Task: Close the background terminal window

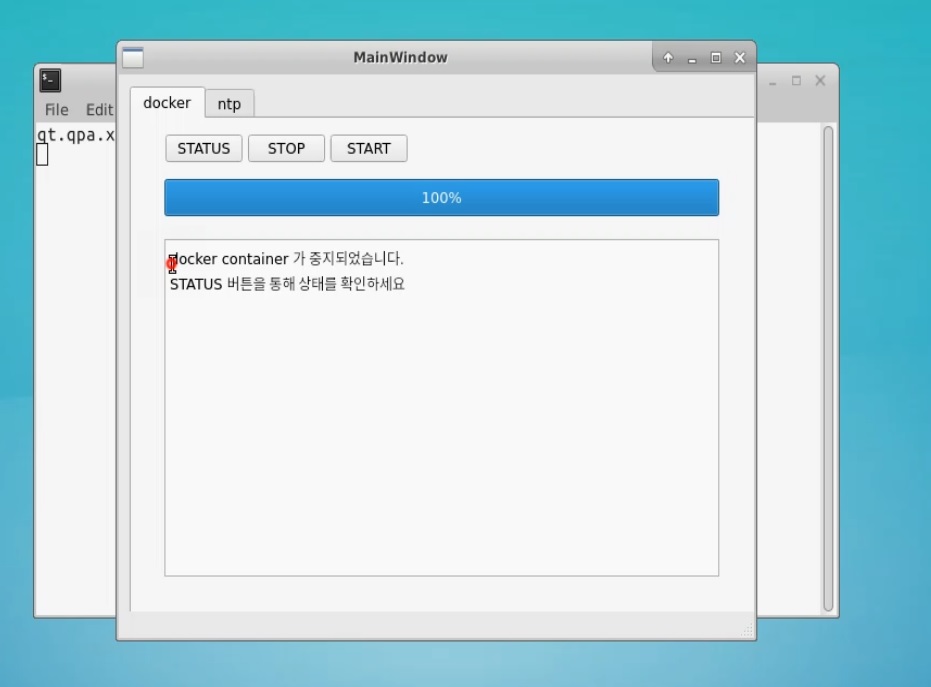Action: click(x=820, y=81)
